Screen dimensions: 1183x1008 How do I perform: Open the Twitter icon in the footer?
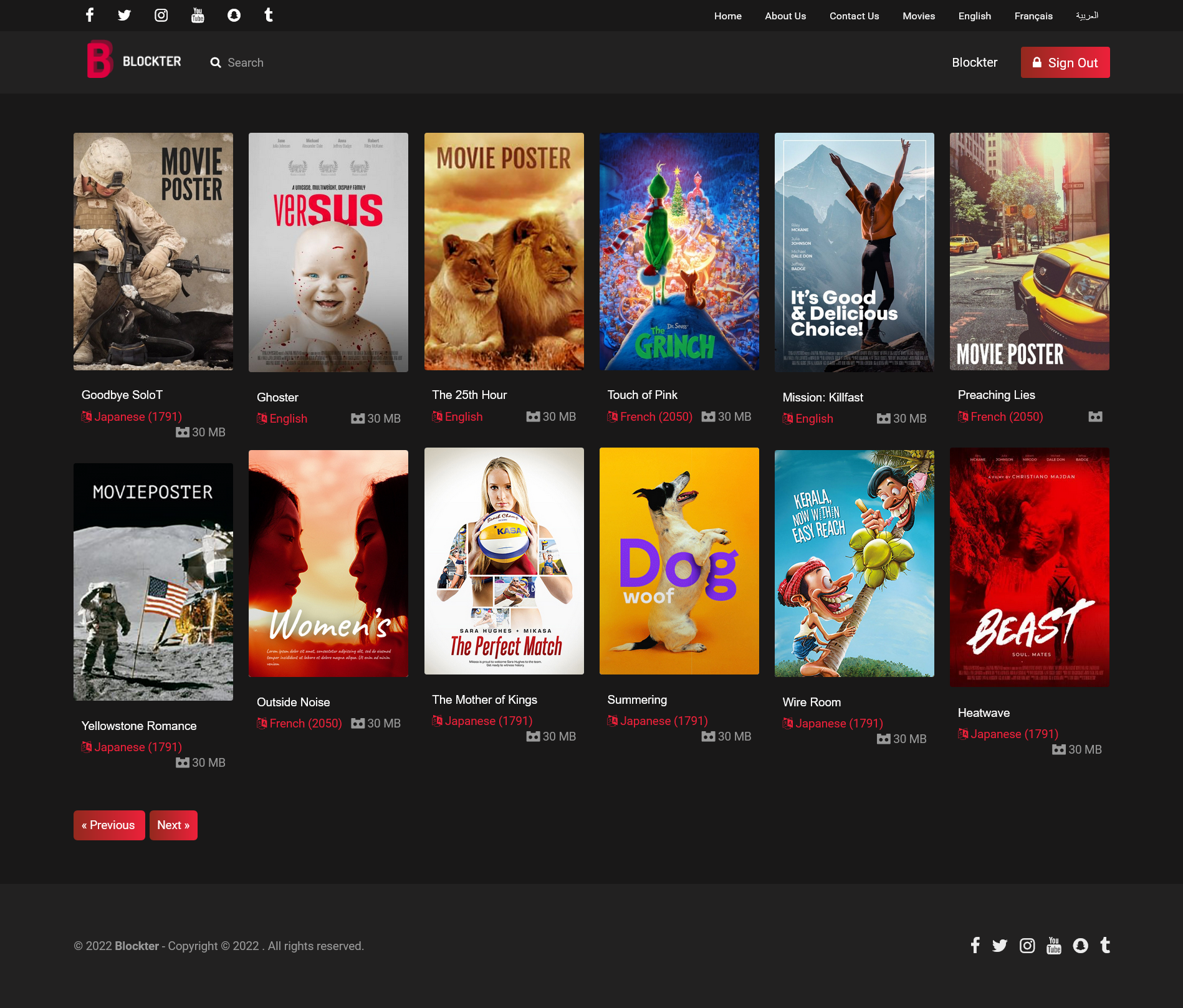(x=1000, y=946)
